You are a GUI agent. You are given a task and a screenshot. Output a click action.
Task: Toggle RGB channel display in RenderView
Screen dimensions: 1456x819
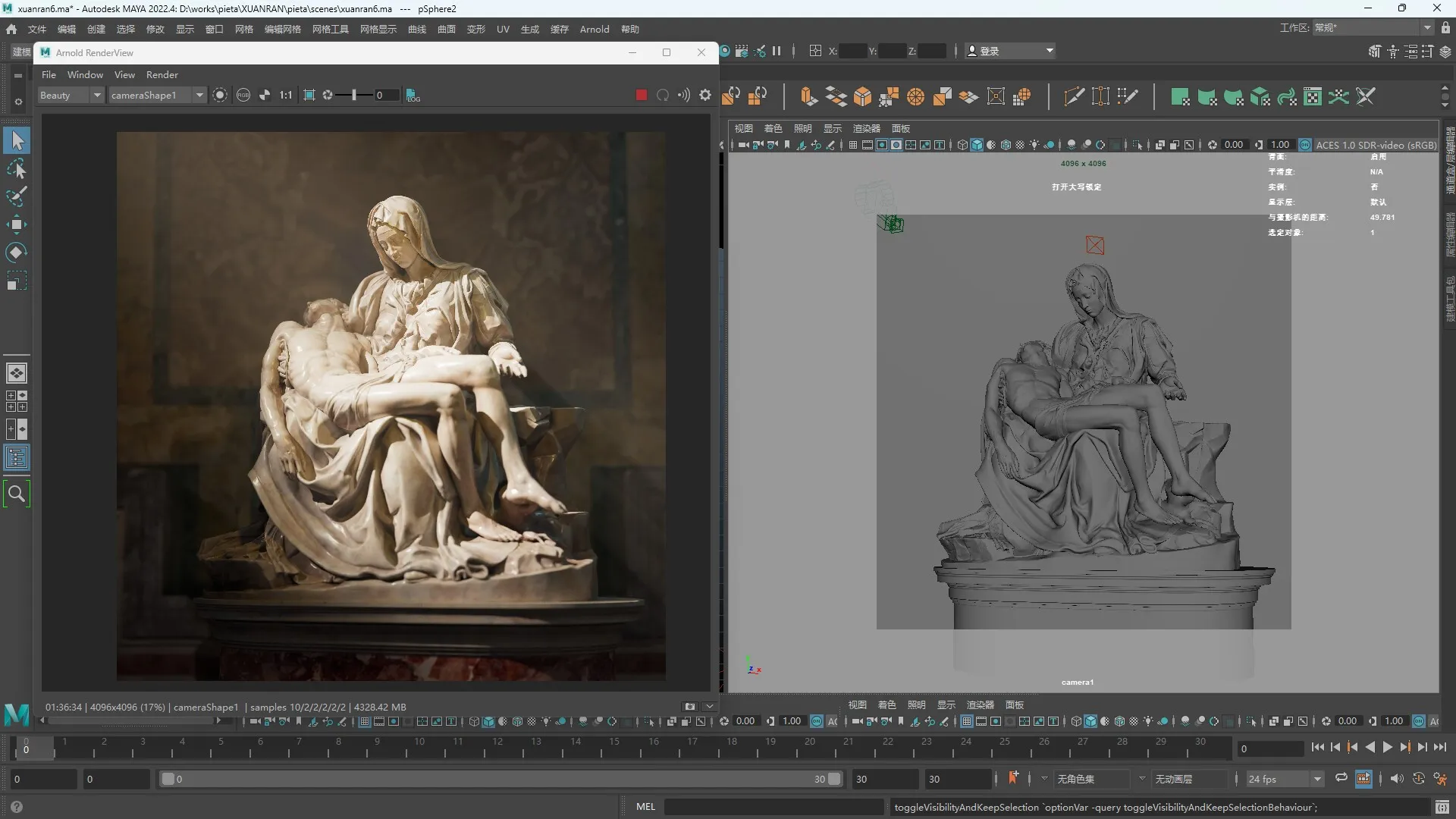click(243, 95)
